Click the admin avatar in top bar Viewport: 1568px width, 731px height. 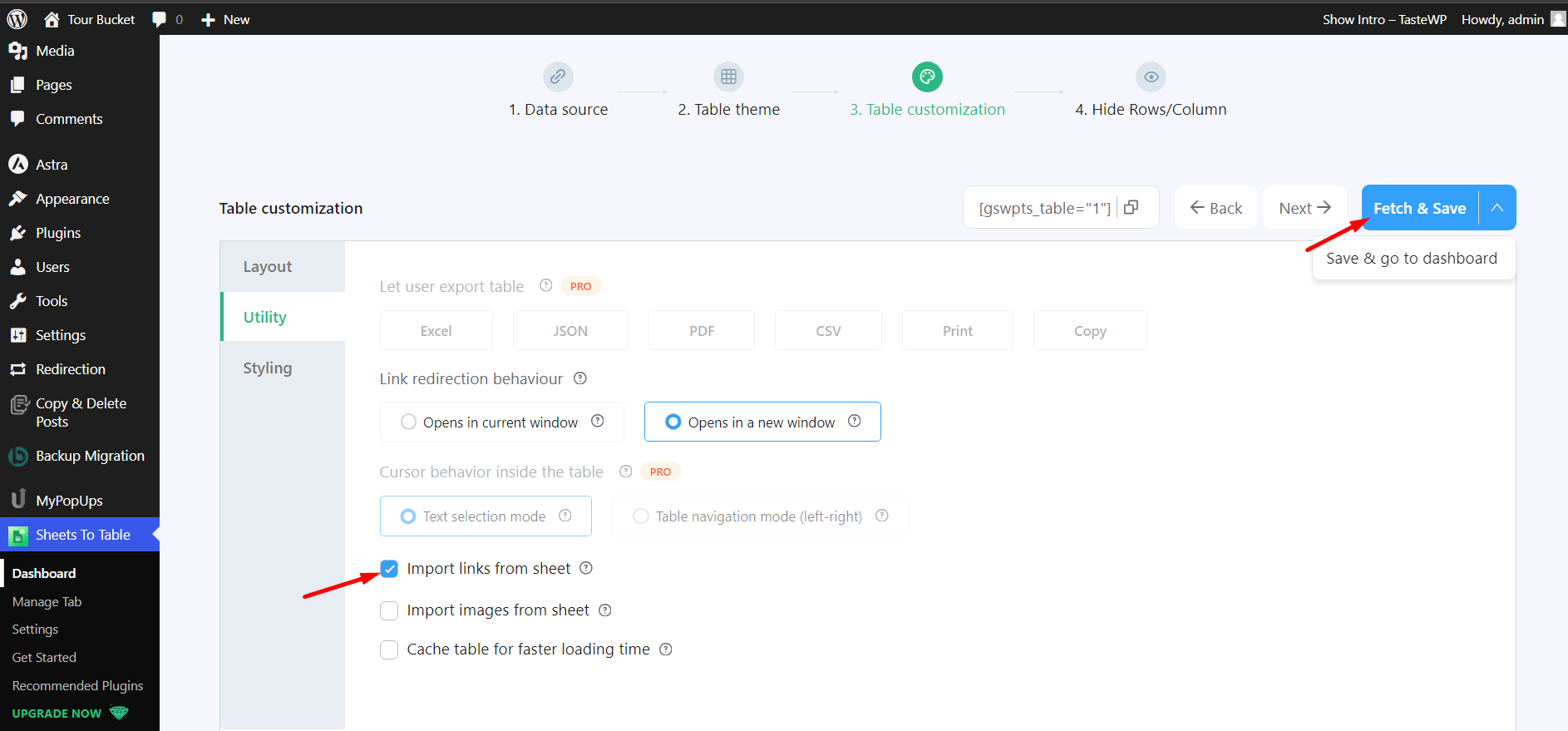(x=1558, y=19)
